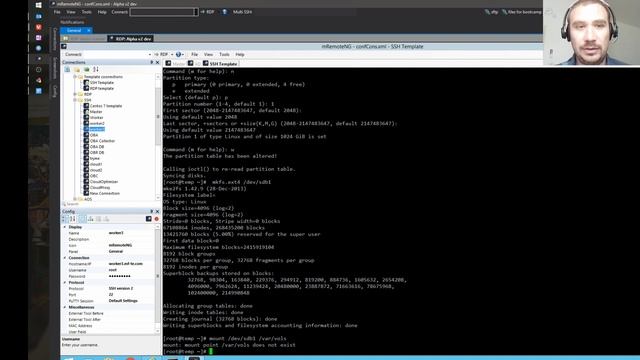Pin the Connections panel

(151, 62)
